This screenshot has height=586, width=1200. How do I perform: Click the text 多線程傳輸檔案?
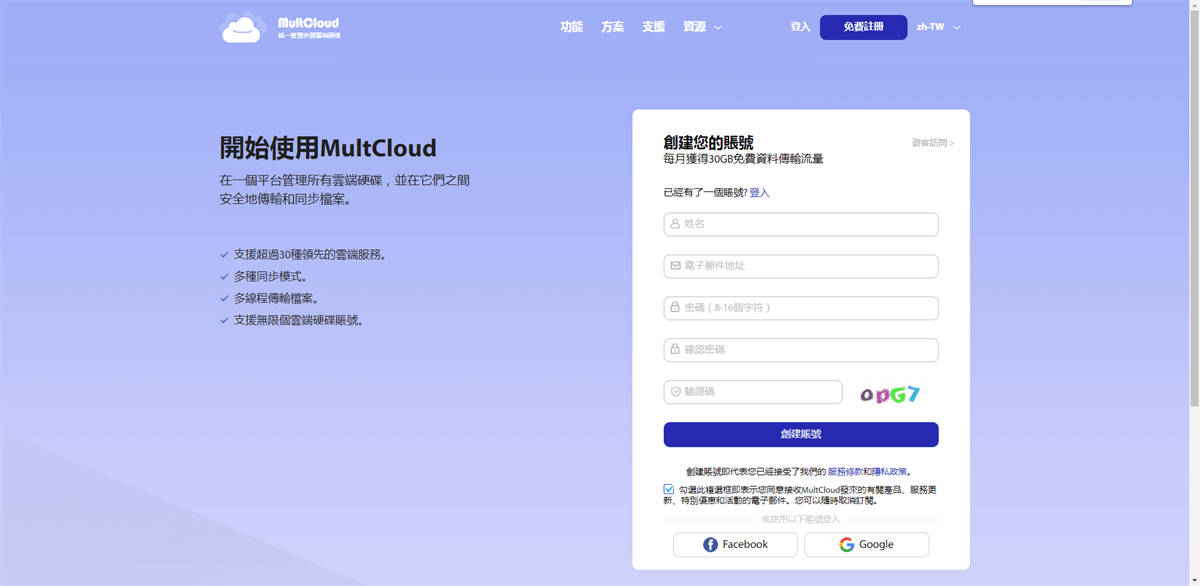pyautogui.click(x=278, y=299)
